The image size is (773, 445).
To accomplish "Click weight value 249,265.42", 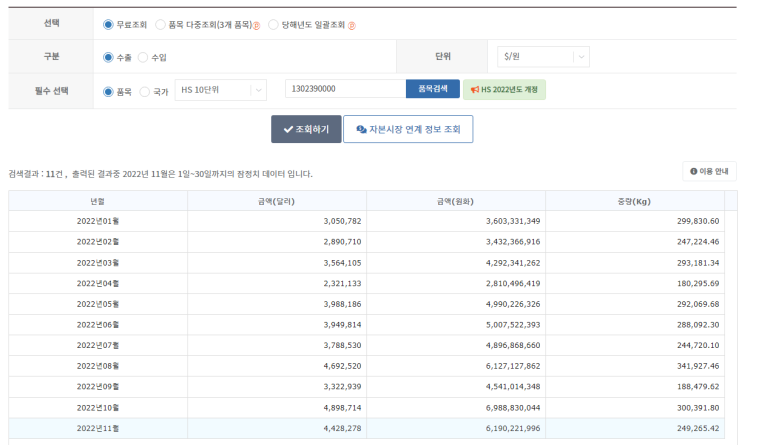I will (698, 428).
